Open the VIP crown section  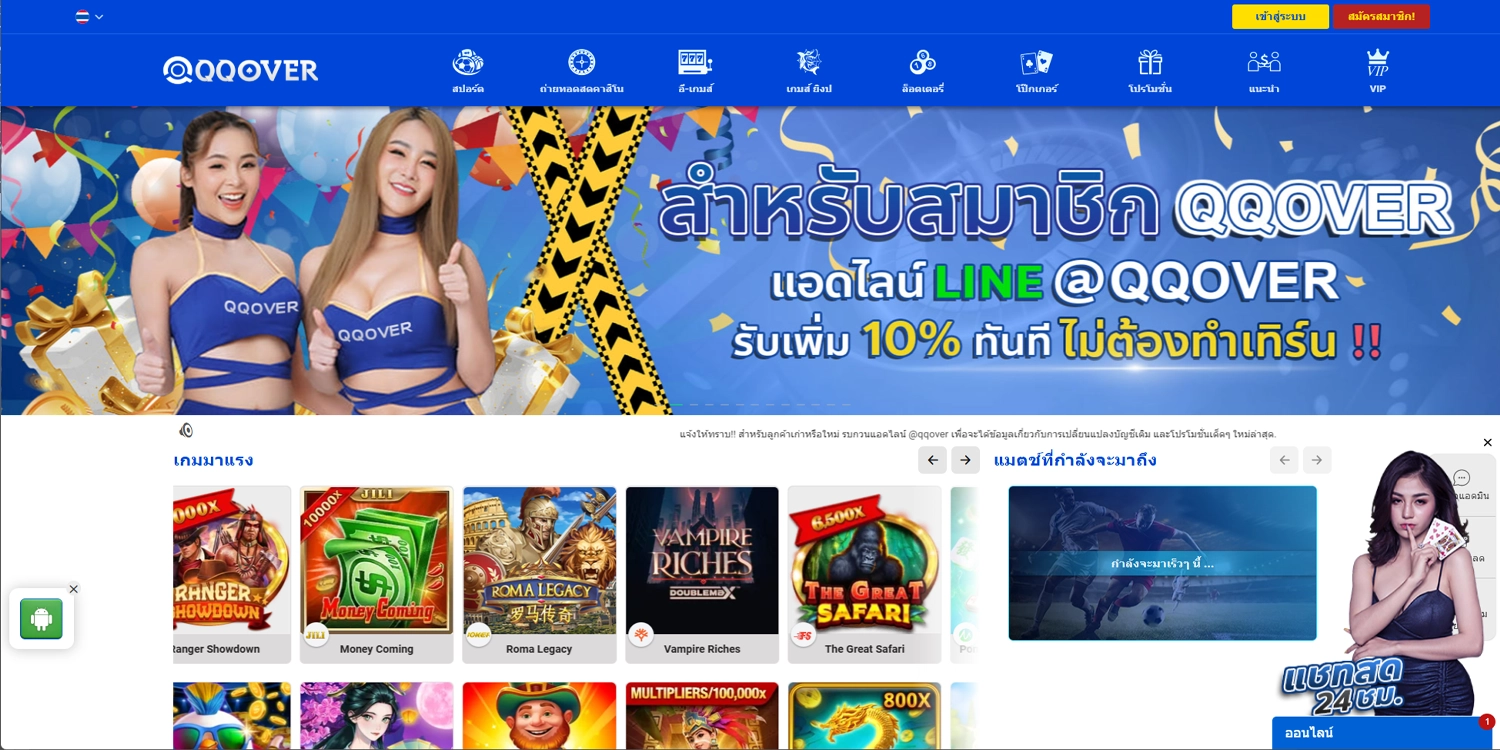(1378, 71)
